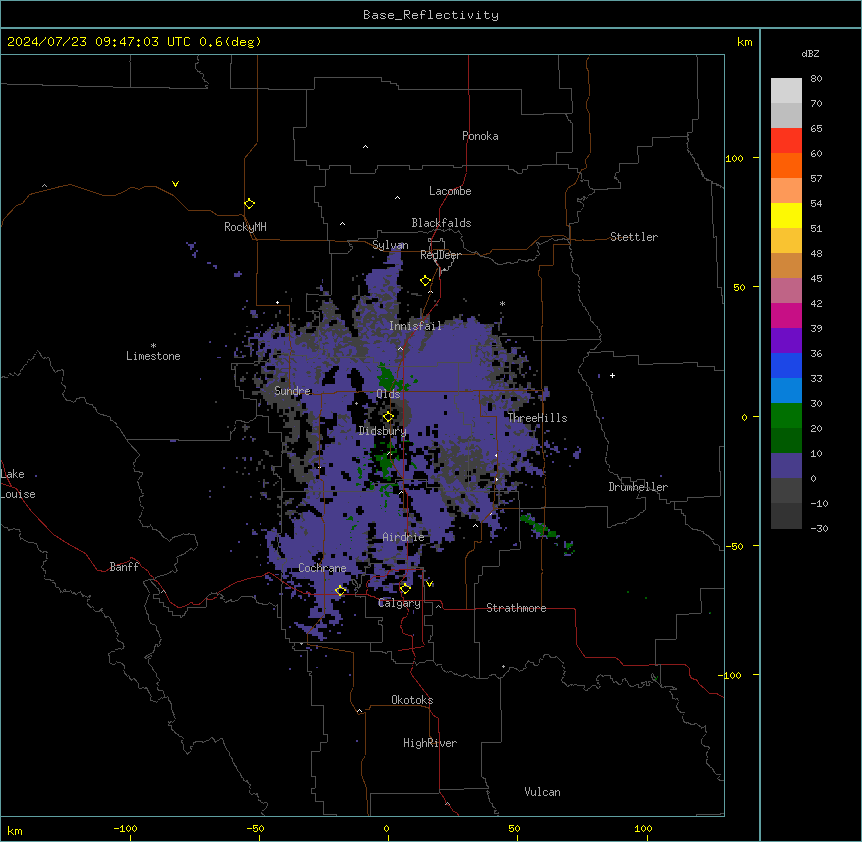Click the green echo patch northeast of Strathmore

540,527
